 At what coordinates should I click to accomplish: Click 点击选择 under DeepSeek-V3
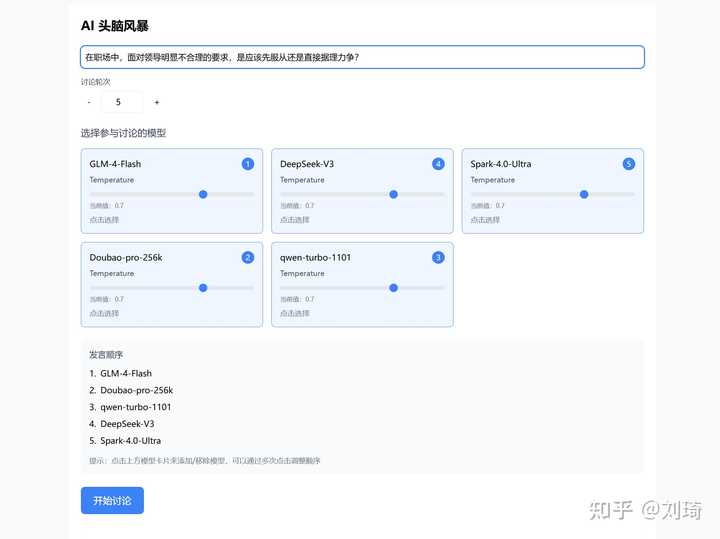(295, 220)
